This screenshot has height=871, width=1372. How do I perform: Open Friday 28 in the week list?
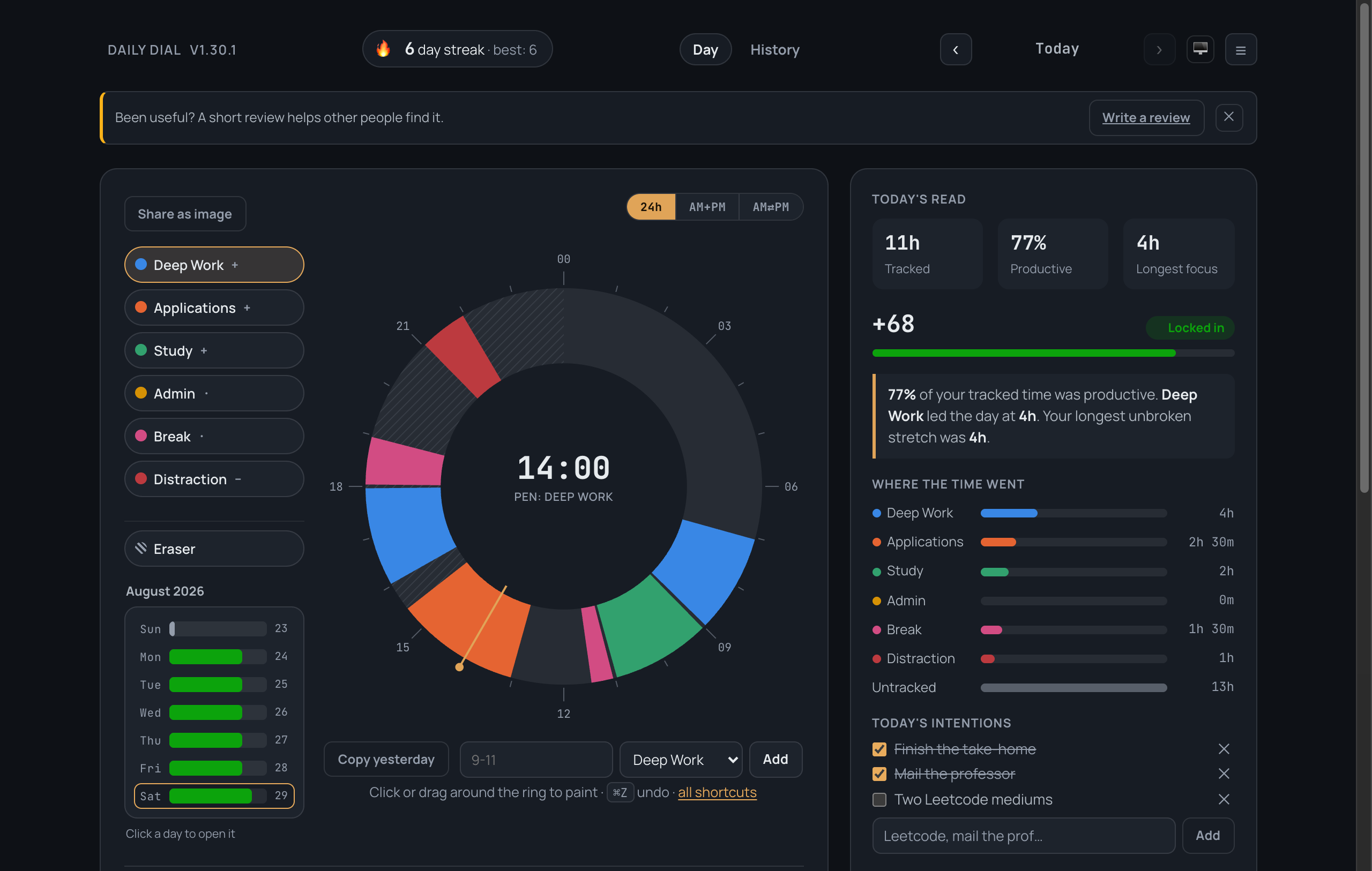tap(214, 768)
